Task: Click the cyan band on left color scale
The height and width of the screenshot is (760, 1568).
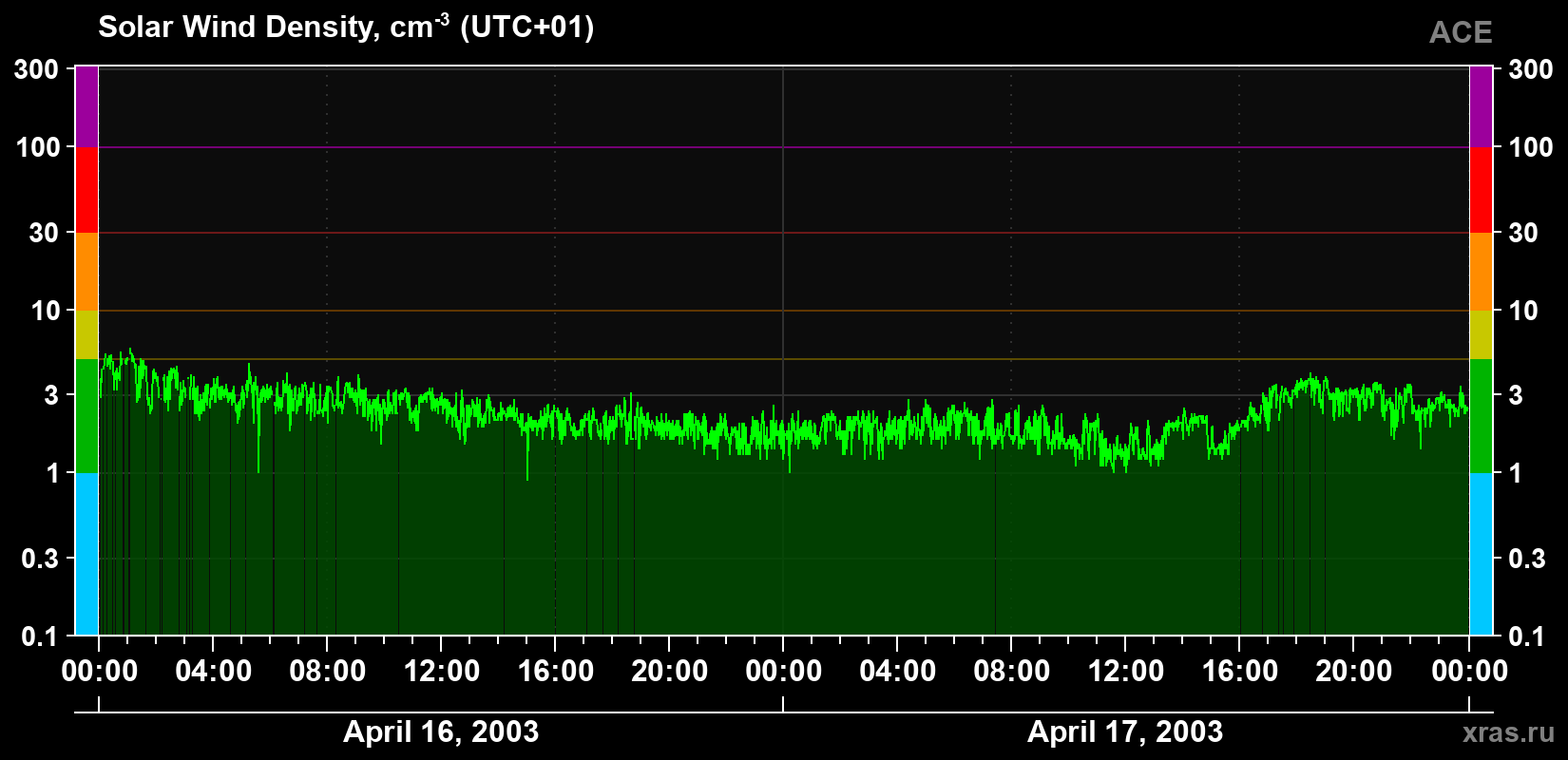Action: point(86,554)
